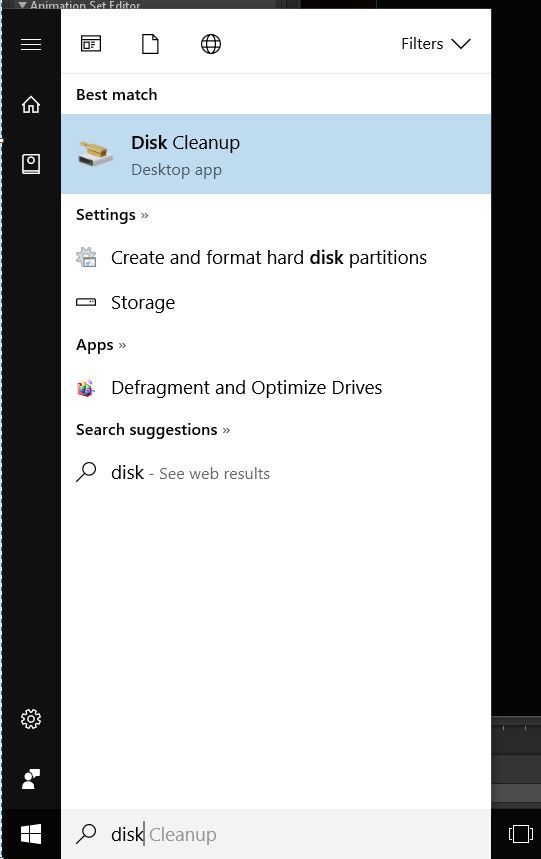Select the Feedback person icon
Screen dimensions: 541x859
coord(31,779)
